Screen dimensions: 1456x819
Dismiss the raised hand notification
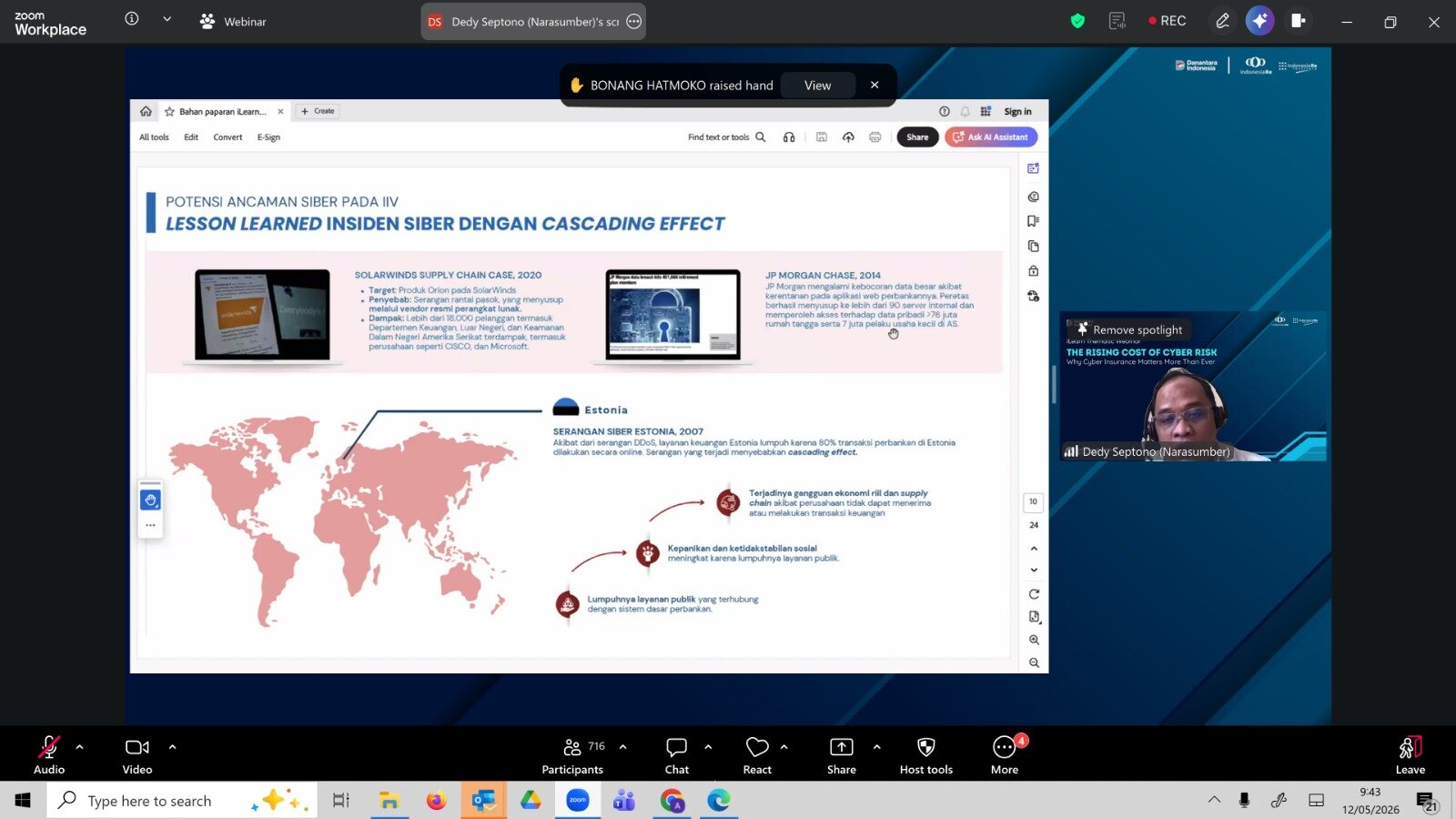[x=875, y=86]
